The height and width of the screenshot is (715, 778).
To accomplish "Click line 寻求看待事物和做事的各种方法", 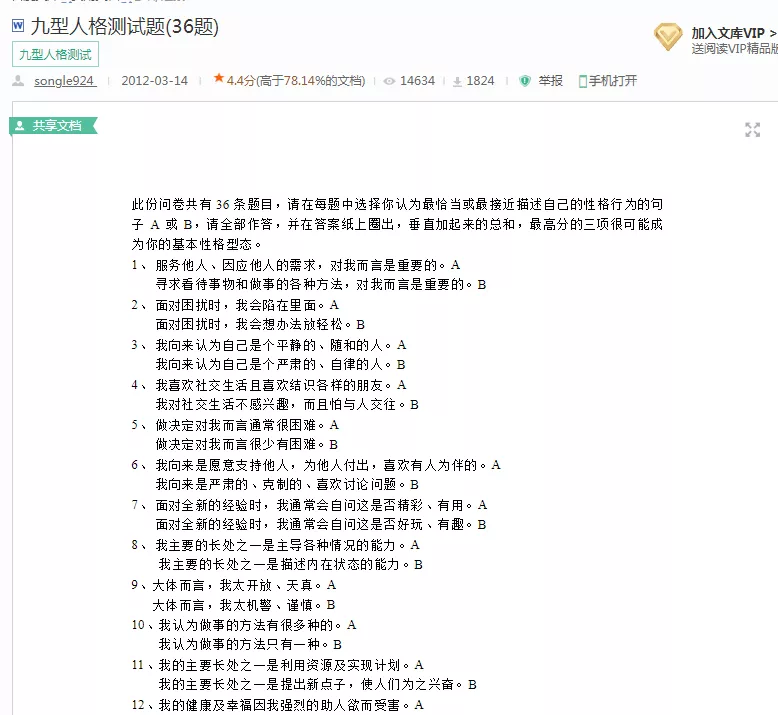I will click(321, 285).
